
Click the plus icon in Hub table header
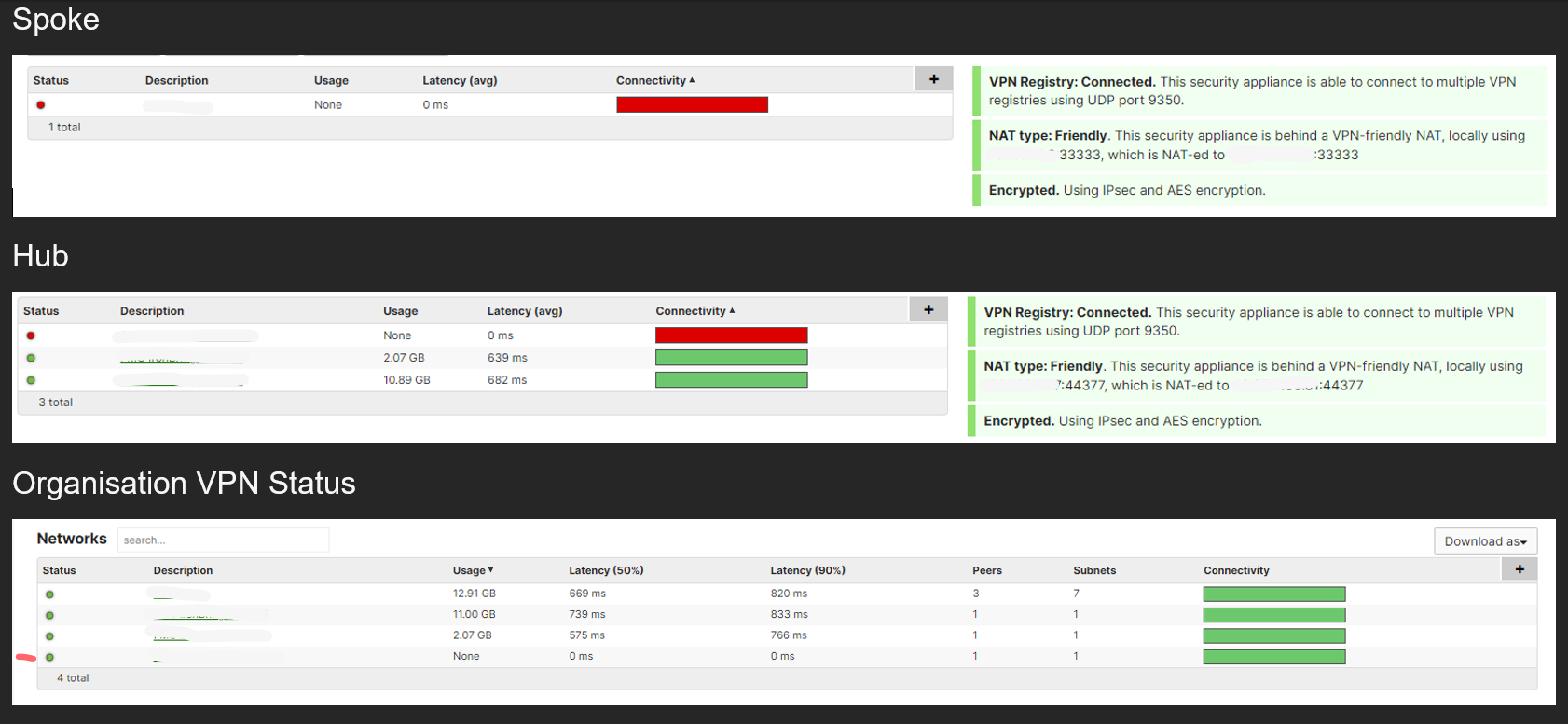point(928,309)
